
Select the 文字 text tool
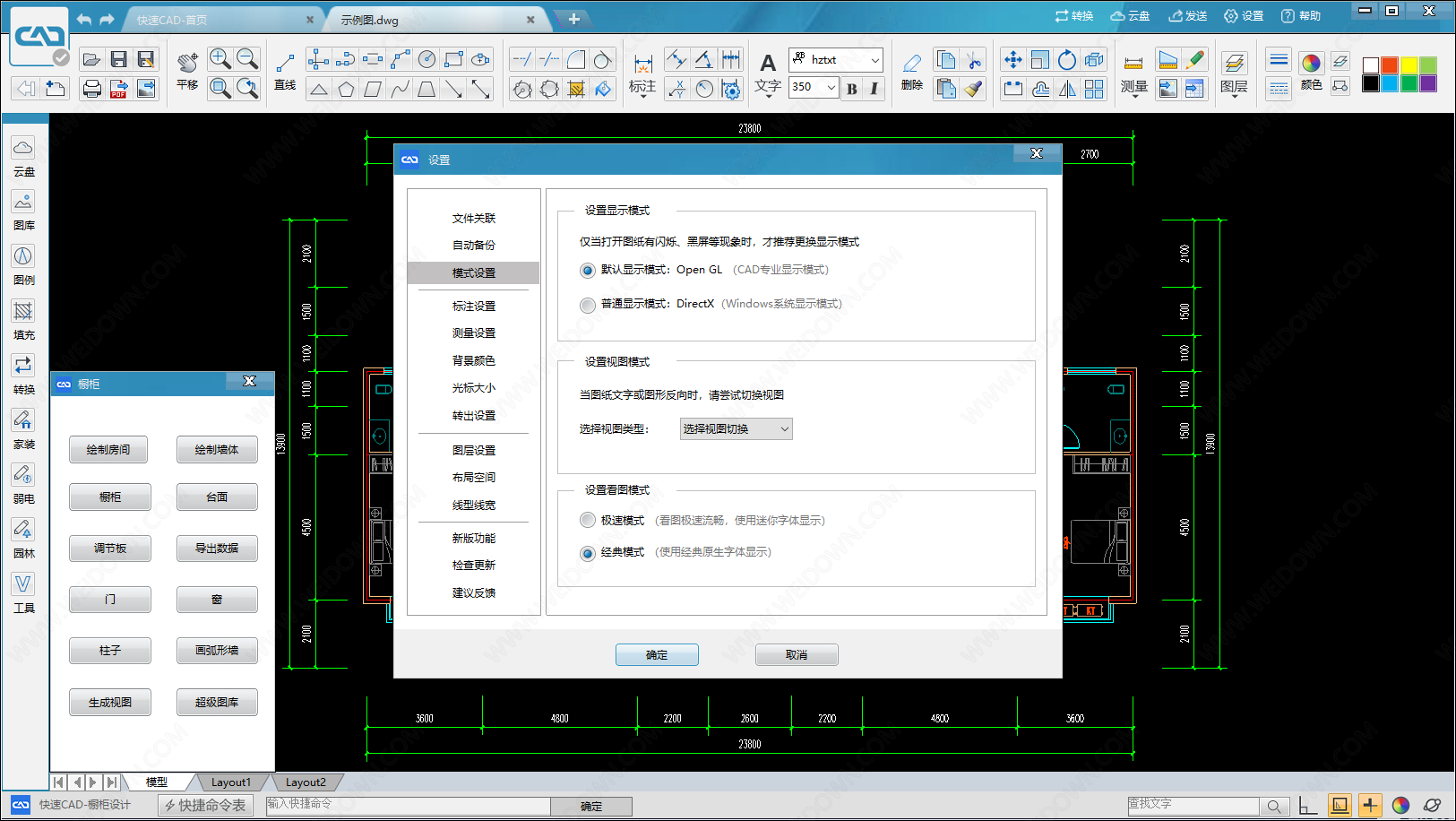[768, 74]
